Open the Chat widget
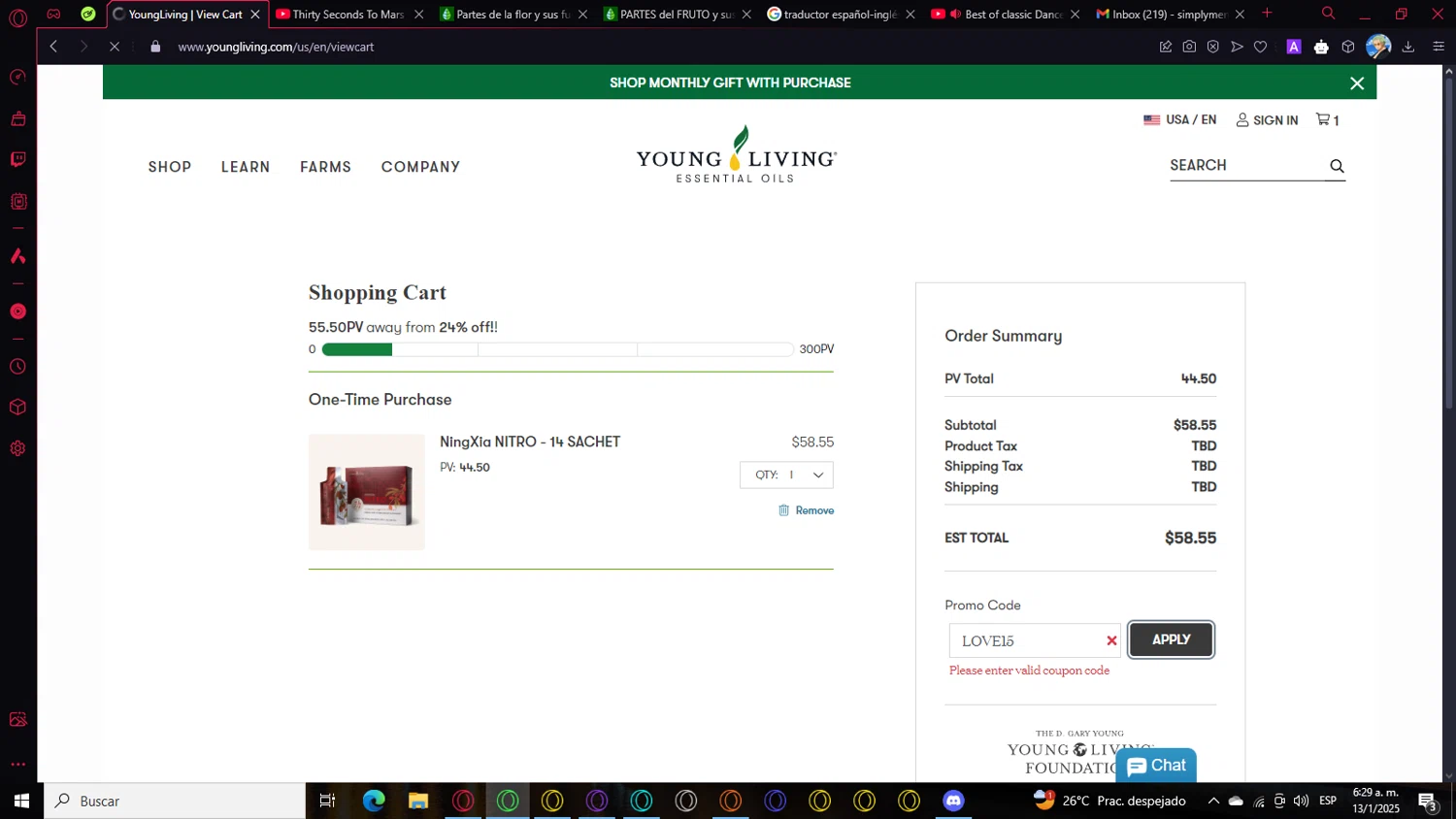This screenshot has height=819, width=1456. tap(1156, 766)
